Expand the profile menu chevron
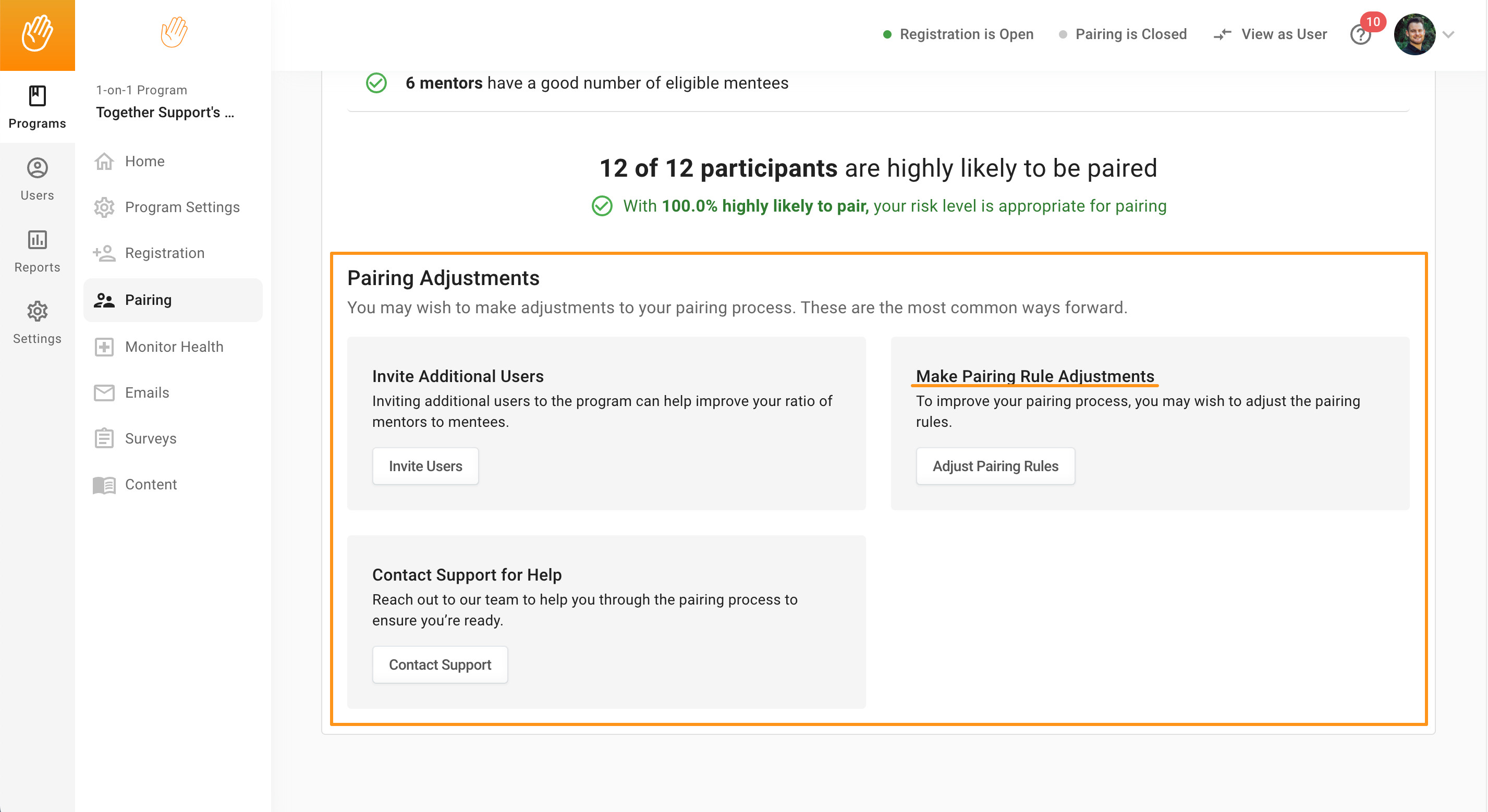 click(1448, 34)
